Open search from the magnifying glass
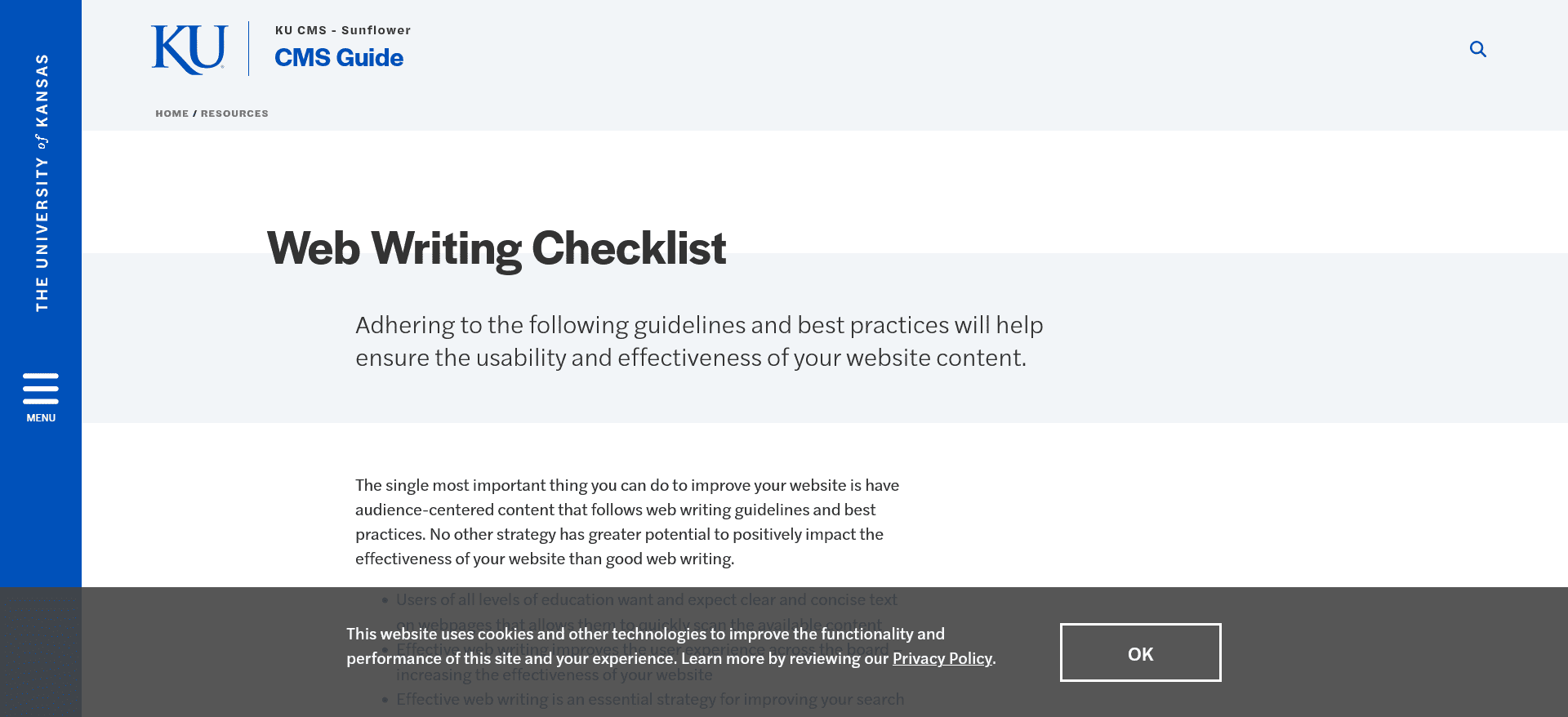The image size is (1568, 717). pyautogui.click(x=1478, y=49)
